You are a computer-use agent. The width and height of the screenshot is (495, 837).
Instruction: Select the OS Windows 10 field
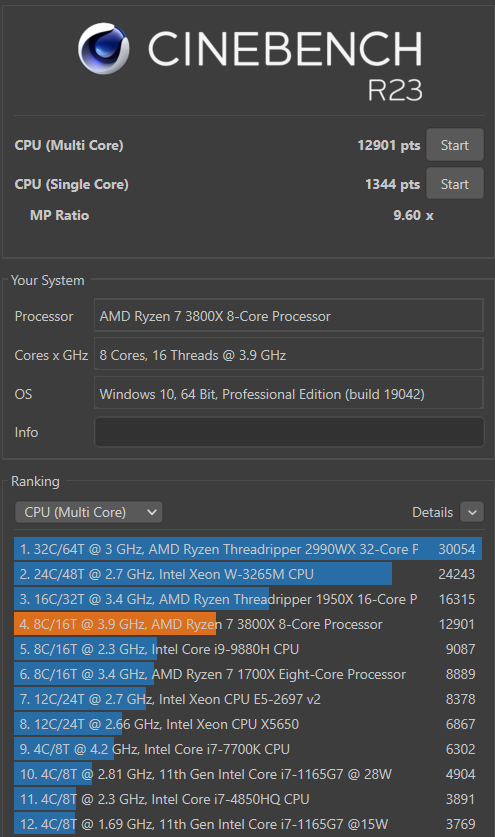pyautogui.click(x=289, y=394)
